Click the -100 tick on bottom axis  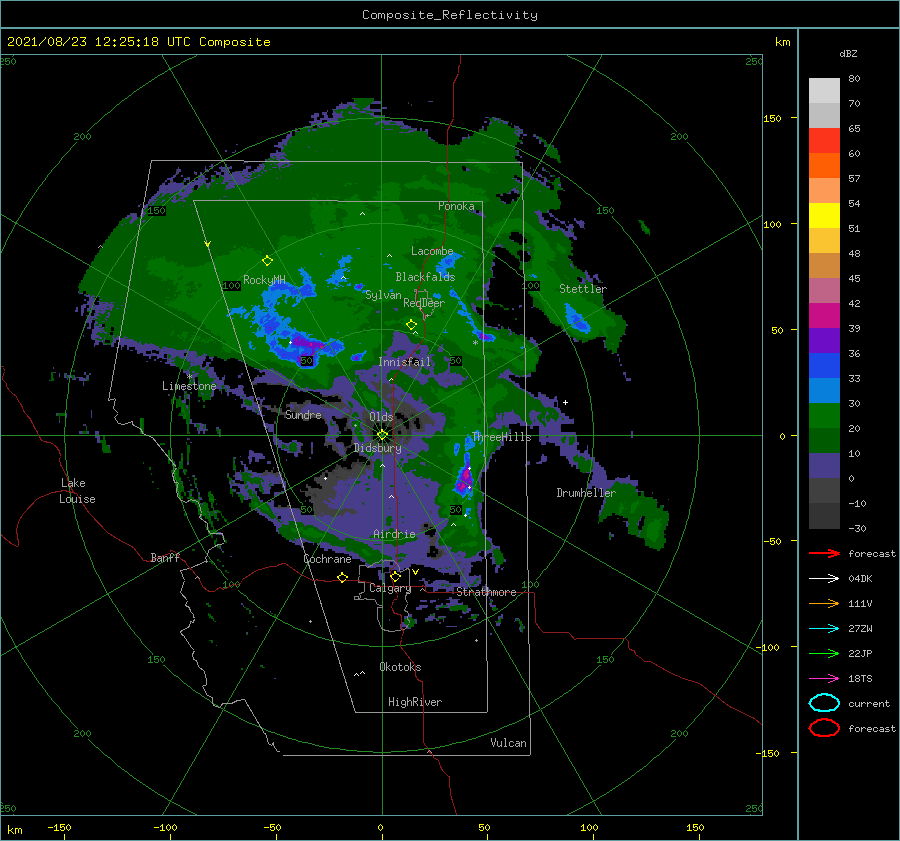click(165, 827)
